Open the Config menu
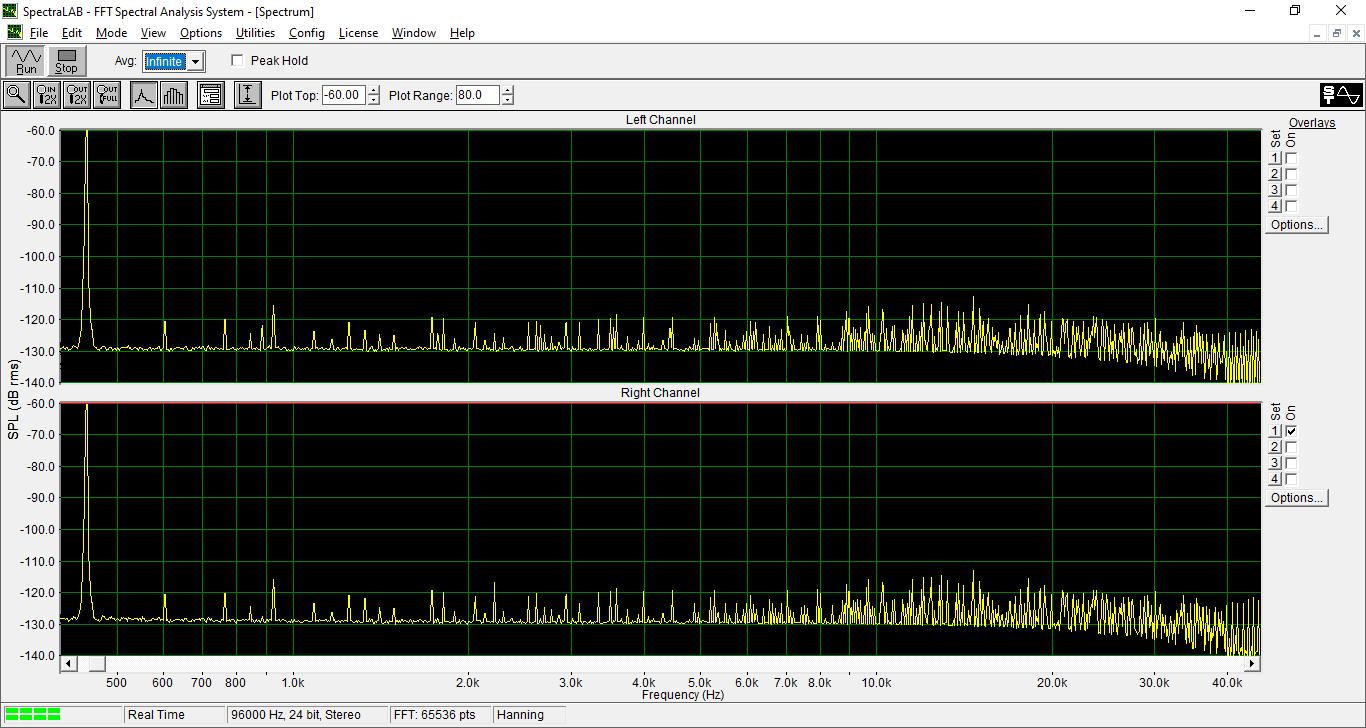The image size is (1366, 728). pyautogui.click(x=307, y=33)
